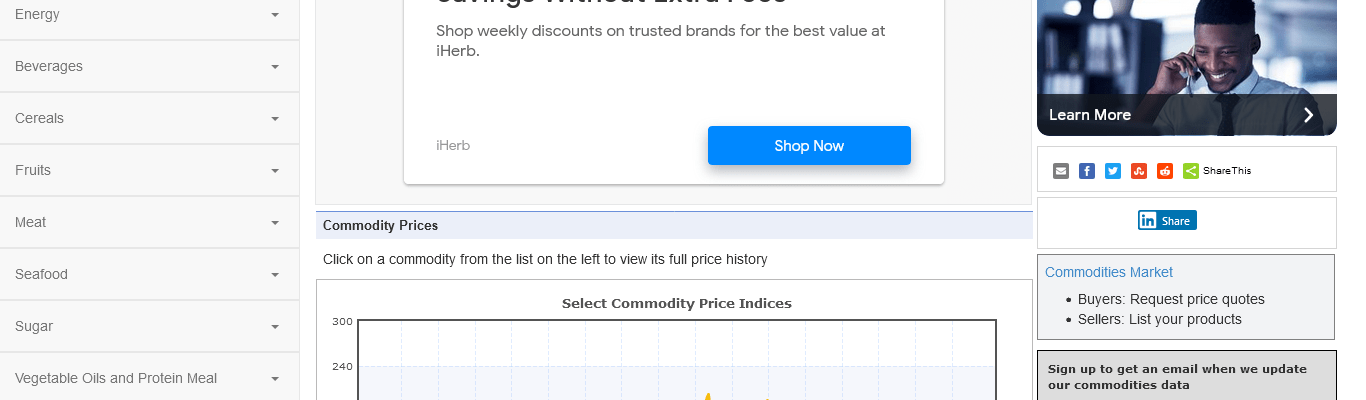Click the Learn More arrow icon
The width and height of the screenshot is (1366, 400).
(x=1308, y=115)
